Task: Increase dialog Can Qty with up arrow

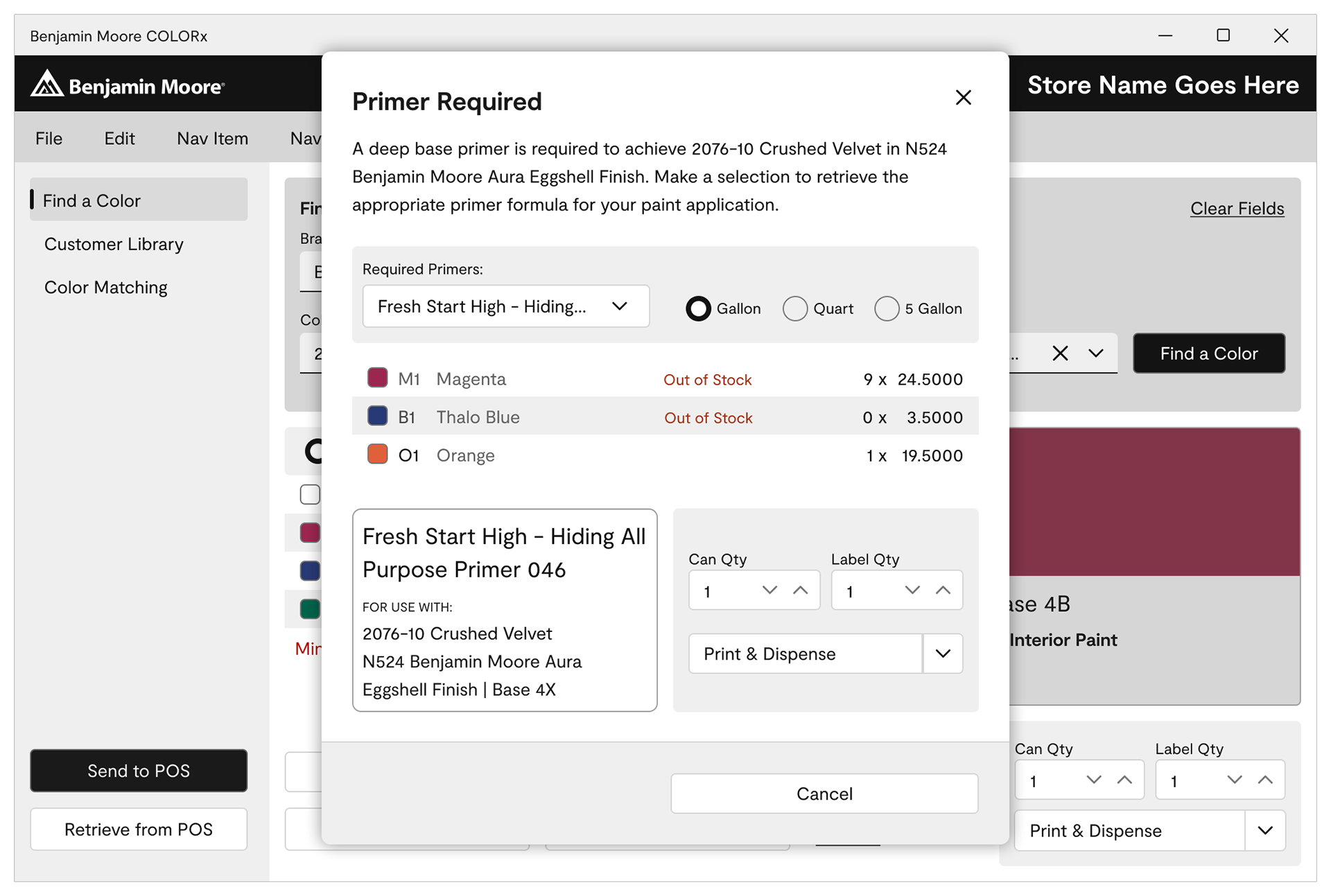Action: pos(801,590)
